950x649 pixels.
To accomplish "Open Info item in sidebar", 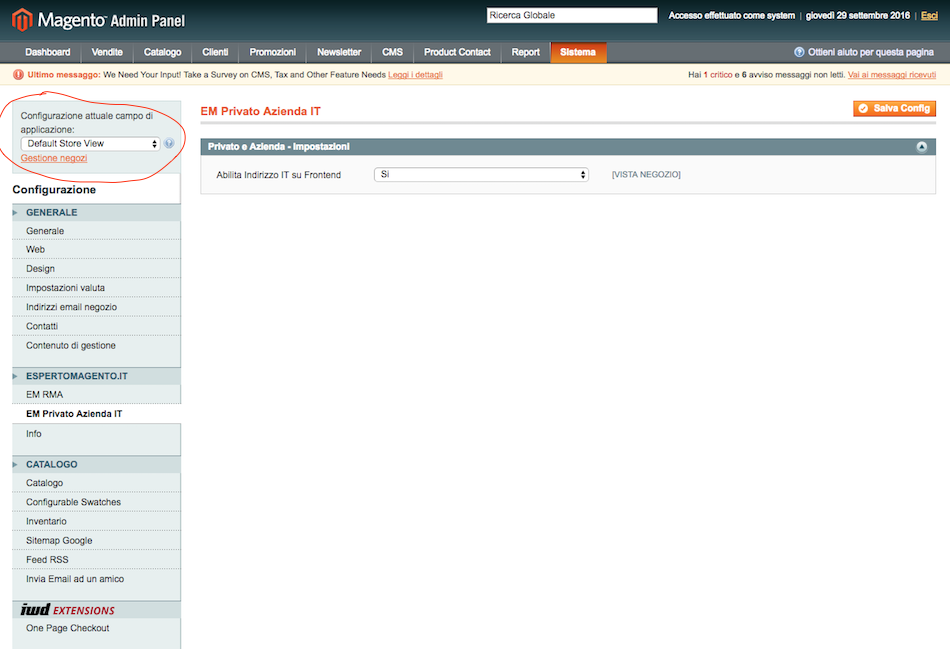I will tap(96, 434).
